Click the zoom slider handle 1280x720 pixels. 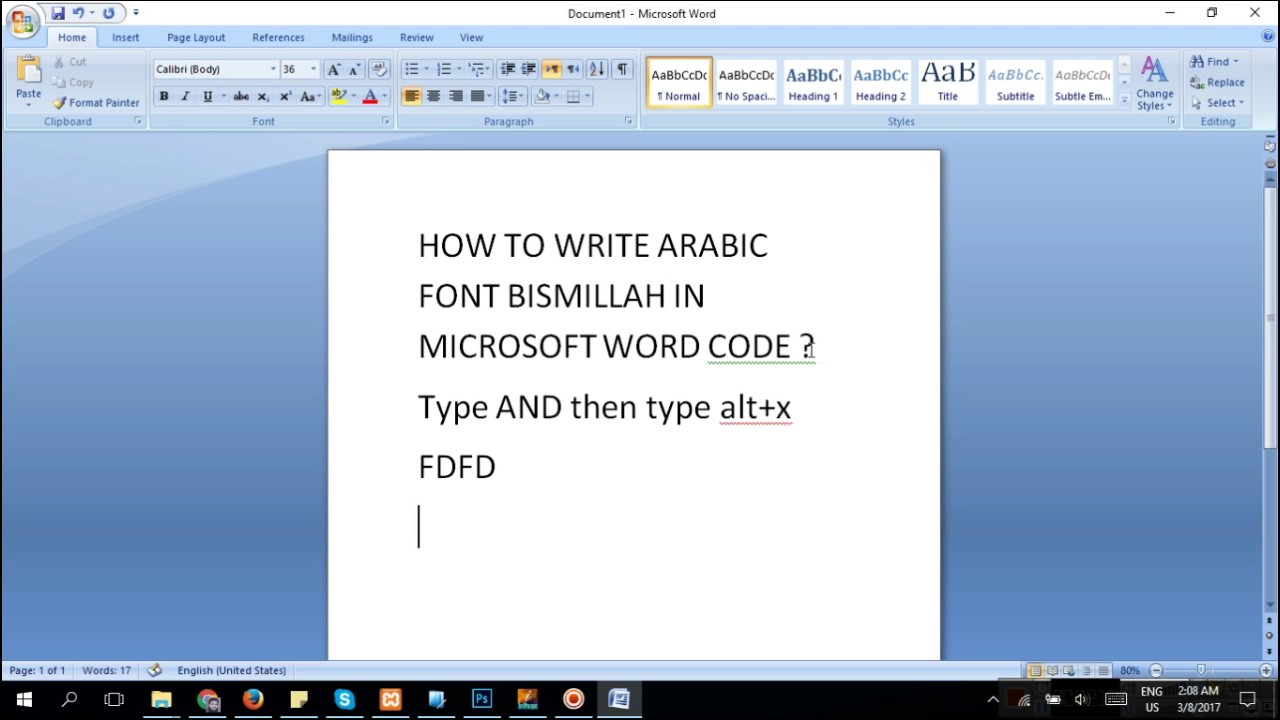[1201, 670]
